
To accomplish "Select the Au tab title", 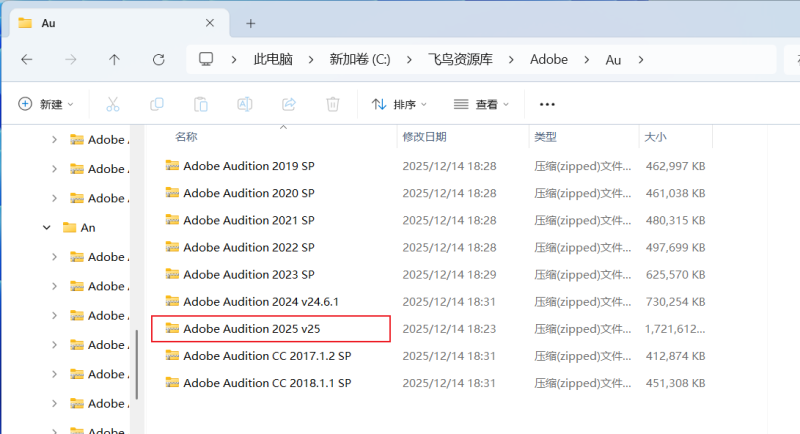I will pos(48,23).
